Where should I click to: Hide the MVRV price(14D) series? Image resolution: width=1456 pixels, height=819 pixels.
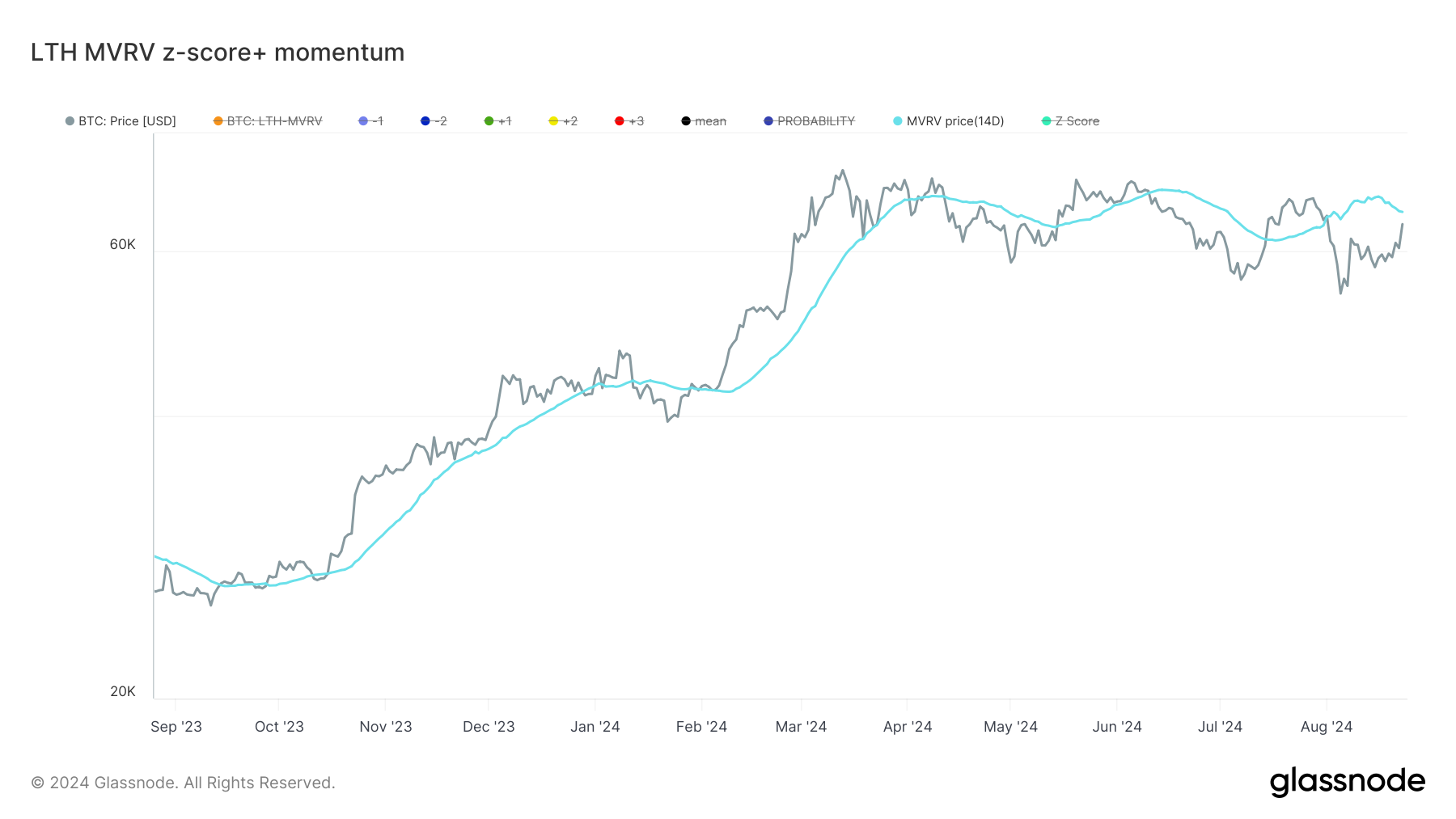click(948, 121)
